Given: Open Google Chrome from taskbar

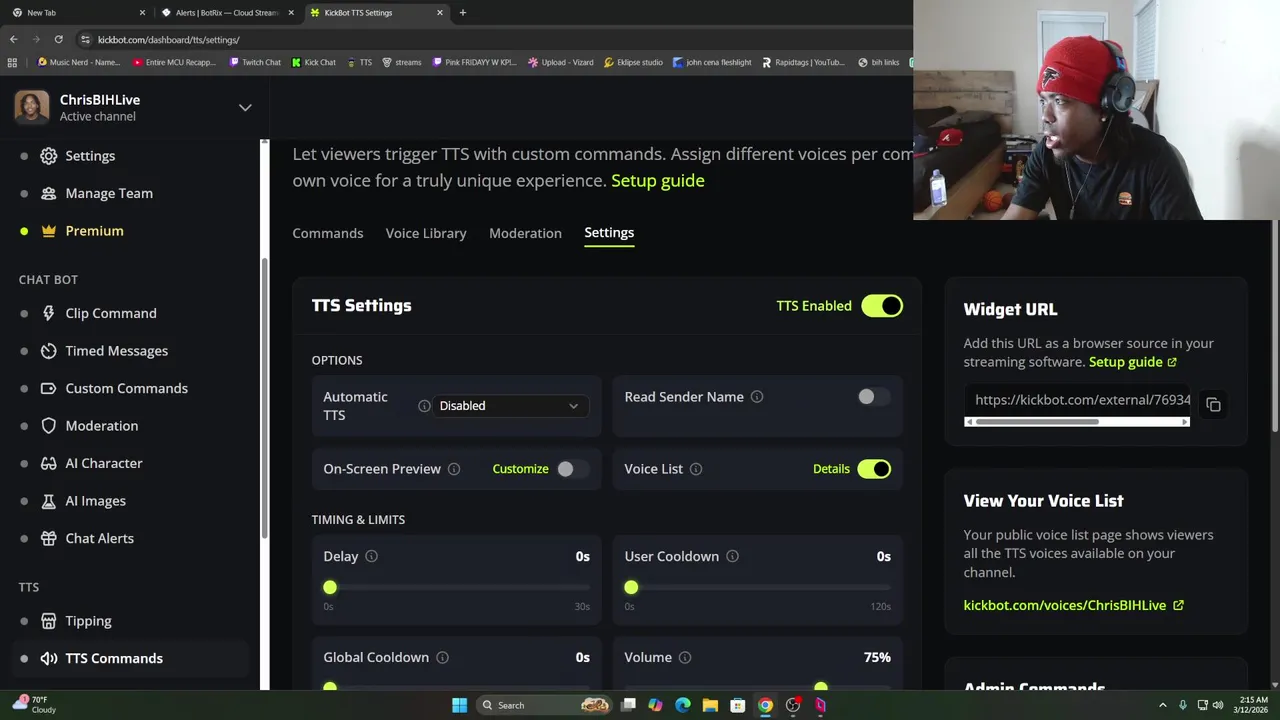Looking at the screenshot, I should (765, 705).
